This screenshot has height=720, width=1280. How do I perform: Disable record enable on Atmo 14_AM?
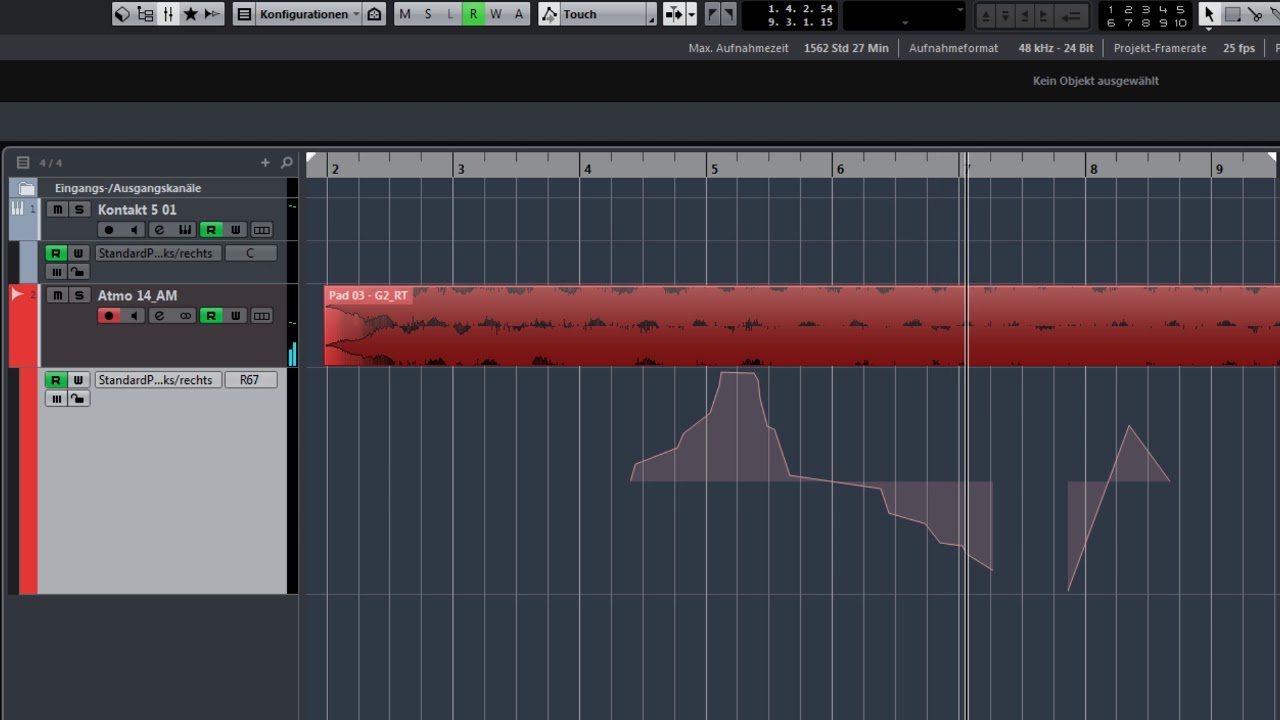(x=110, y=316)
